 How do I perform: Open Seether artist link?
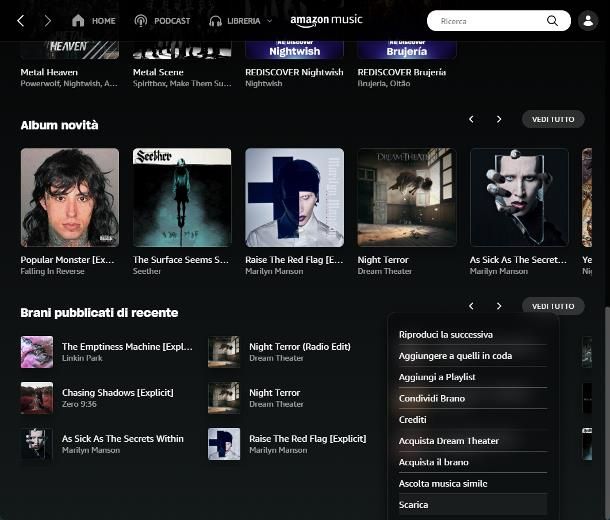(147, 271)
